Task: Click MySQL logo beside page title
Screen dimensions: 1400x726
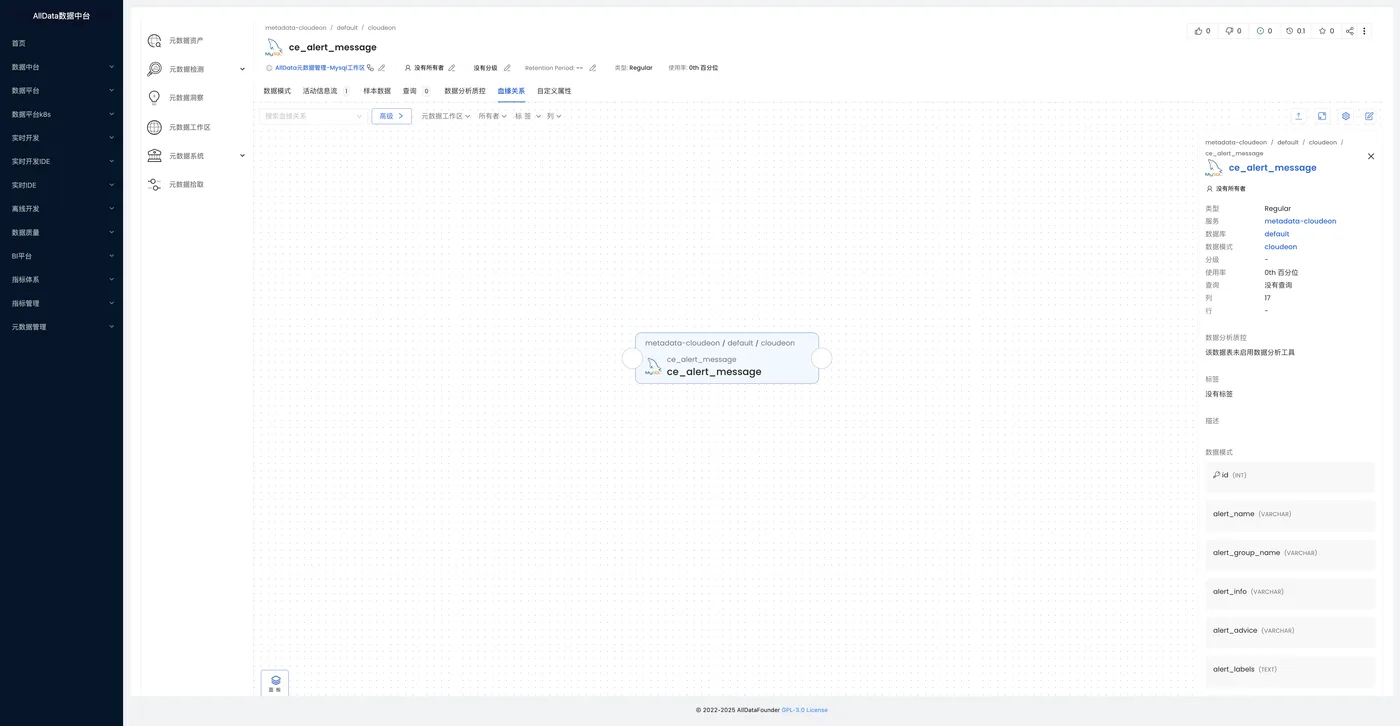Action: 273,47
